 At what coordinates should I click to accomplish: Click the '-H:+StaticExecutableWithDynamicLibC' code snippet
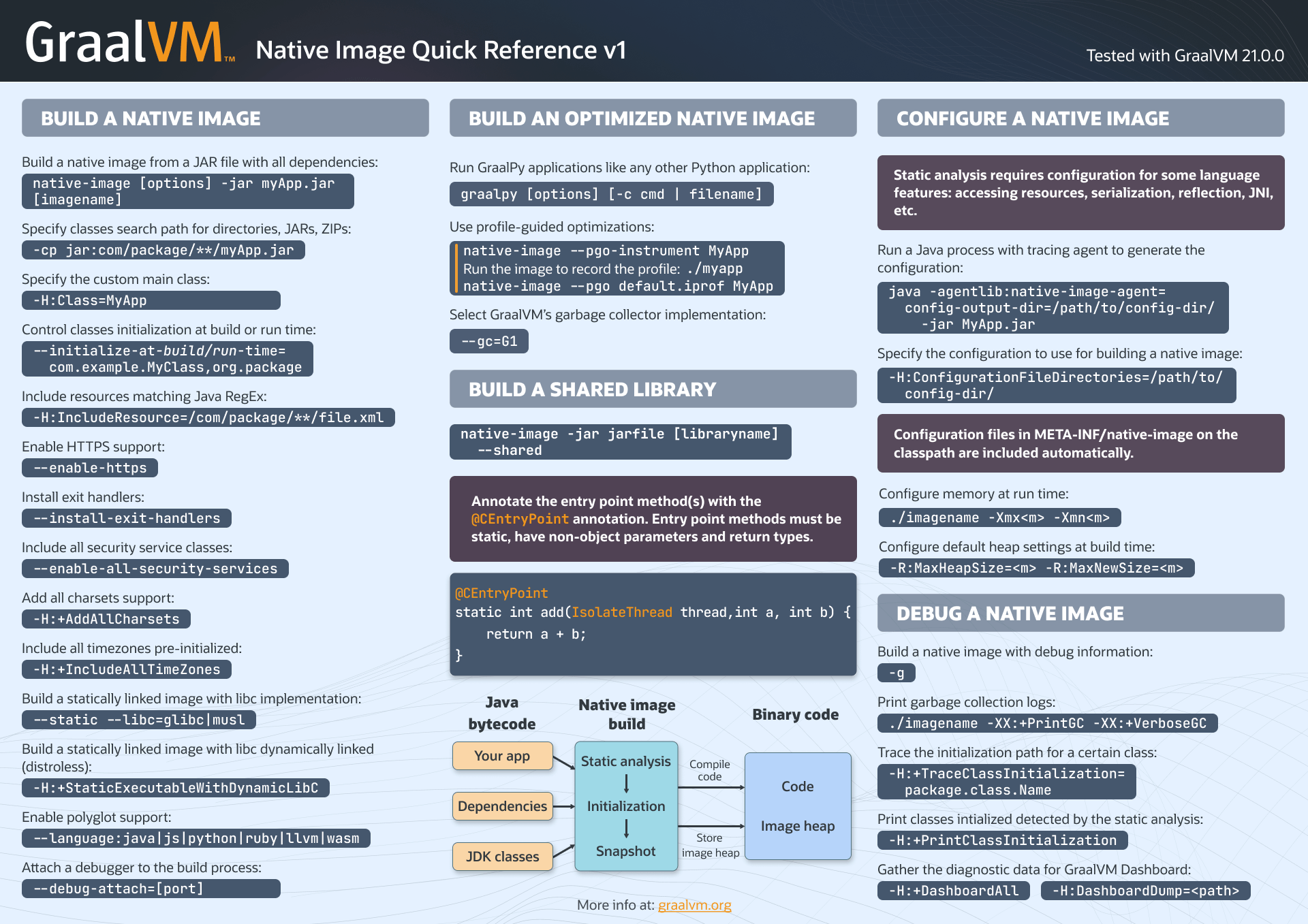coord(176,788)
